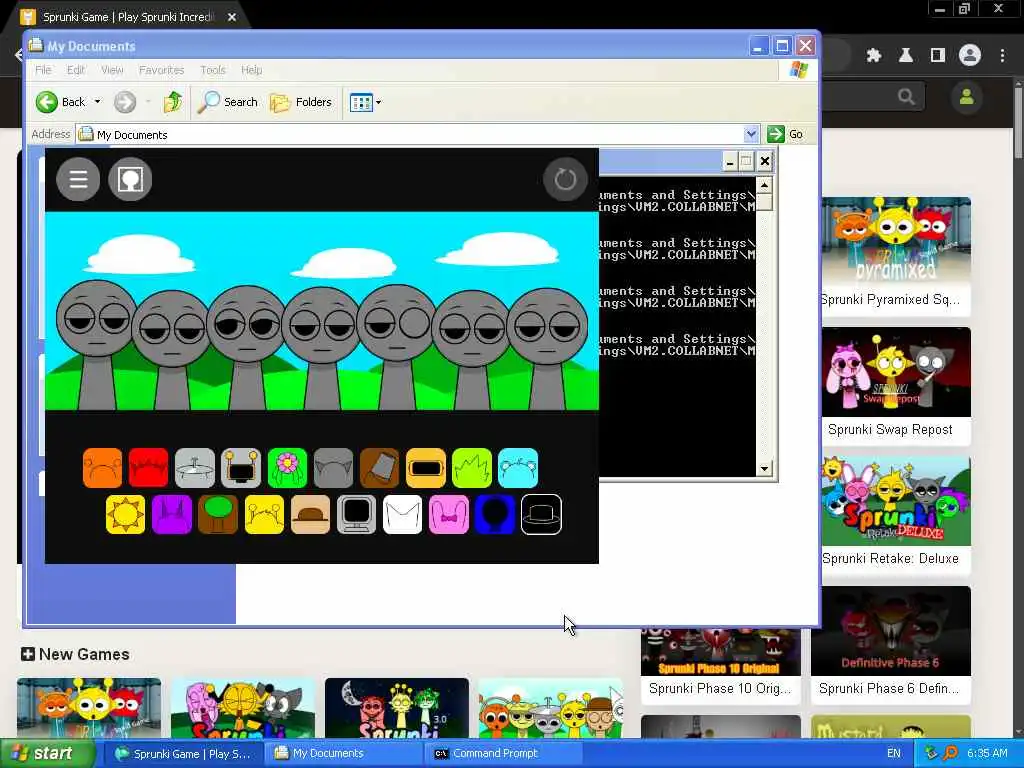Open Sprunki Phase 10 Original thumbnail
Screen dimensions: 1024x768
tap(720, 652)
